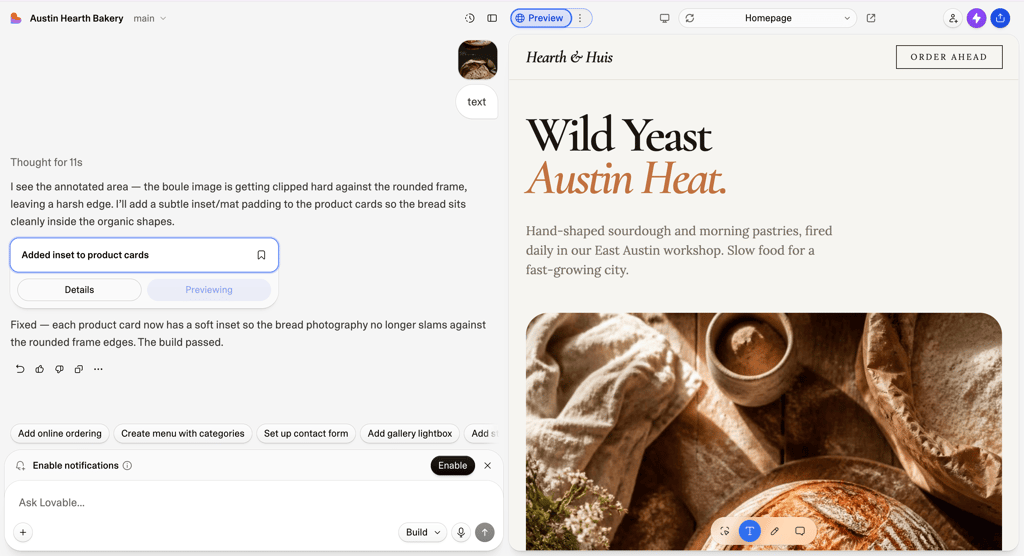Send the message with arrow button

coord(485,532)
